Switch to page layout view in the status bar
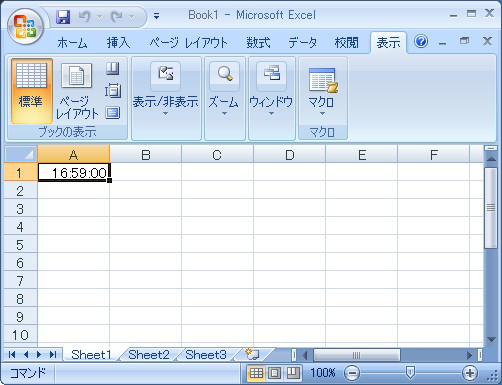Image resolution: width=502 pixels, height=385 pixels. (x=274, y=373)
